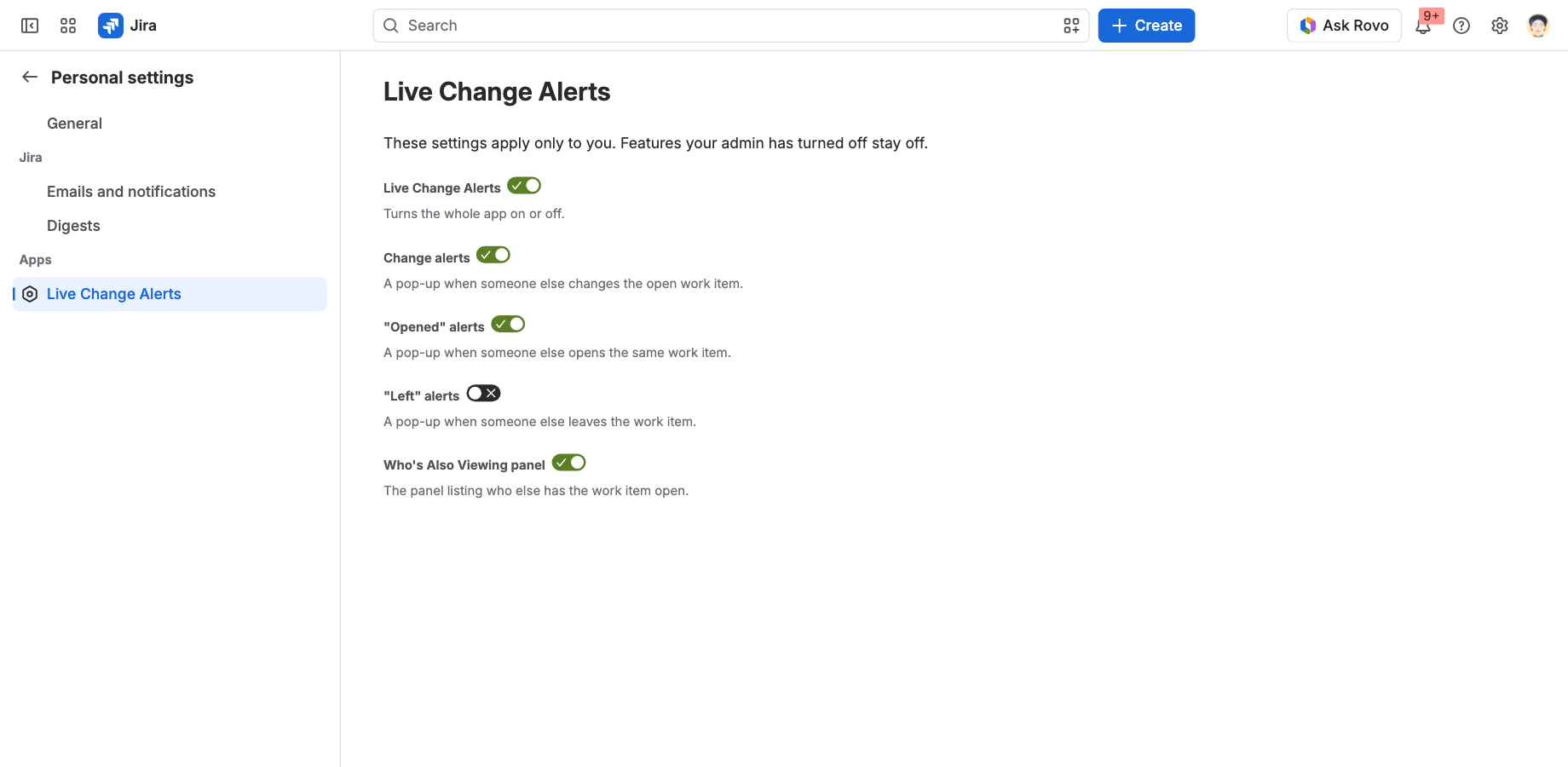The height and width of the screenshot is (767, 1568).
Task: Open the Help question mark icon
Action: (x=1461, y=26)
